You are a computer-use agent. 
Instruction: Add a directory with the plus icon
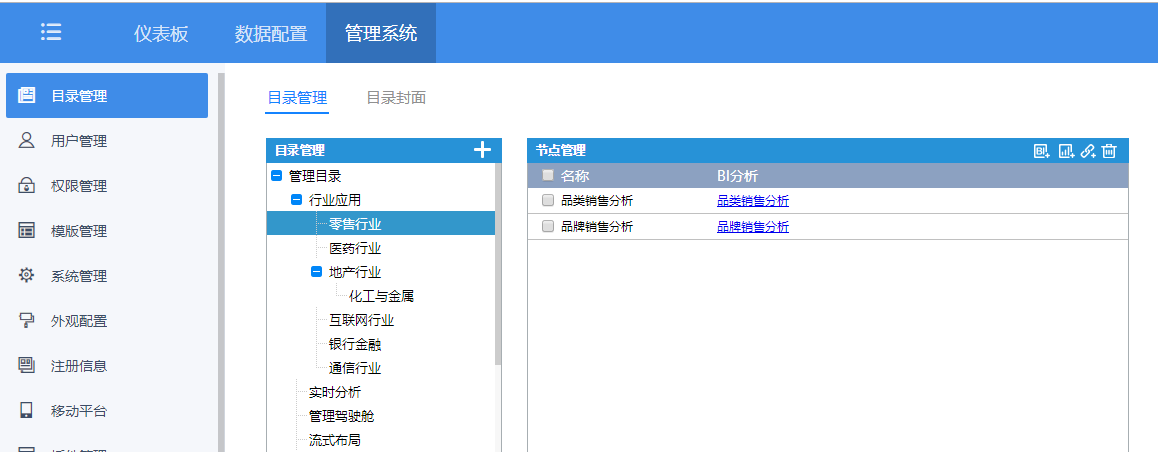click(482, 150)
